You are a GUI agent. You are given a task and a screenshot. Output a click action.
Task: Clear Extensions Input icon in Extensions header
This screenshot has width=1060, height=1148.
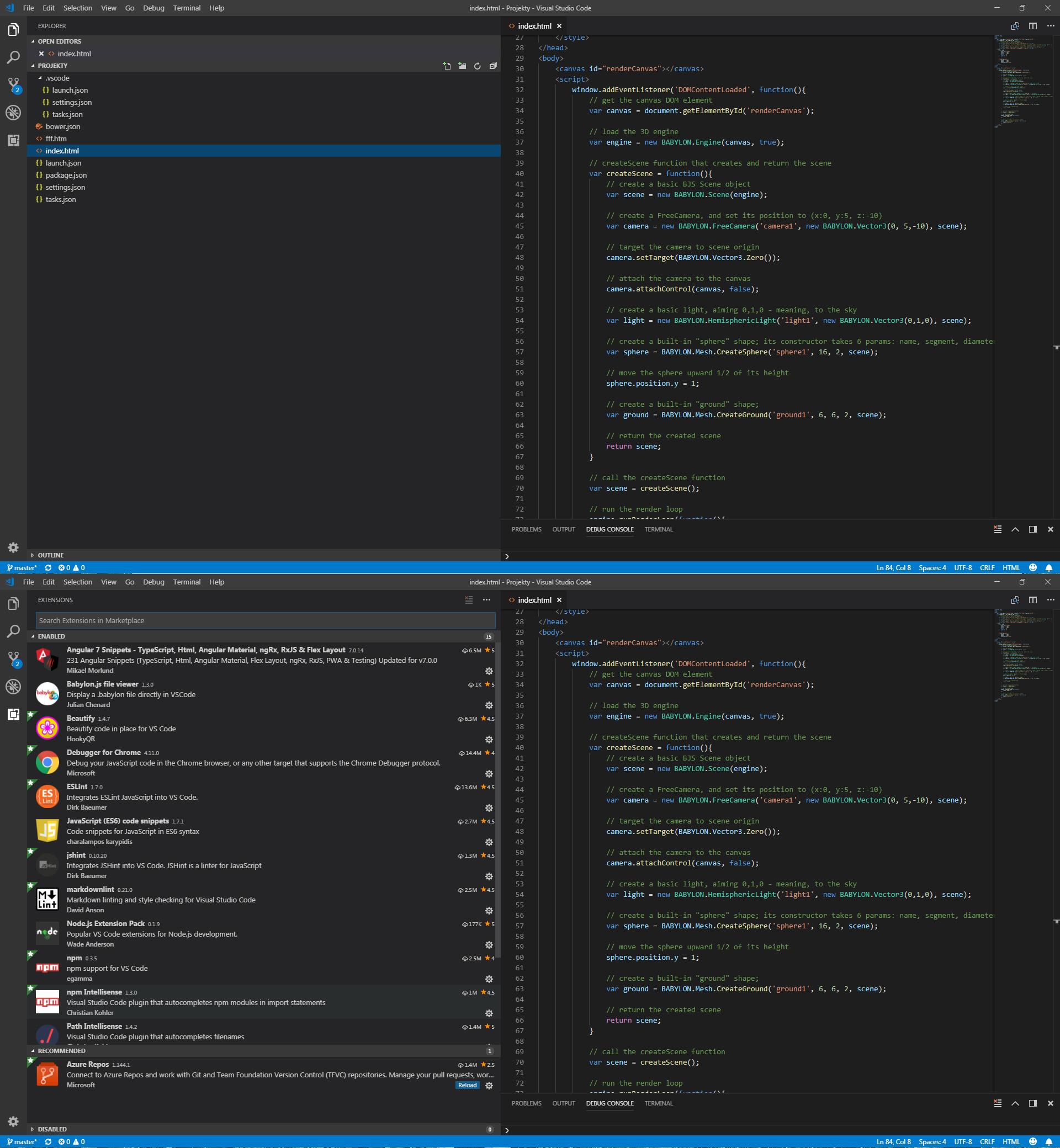pyautogui.click(x=469, y=600)
